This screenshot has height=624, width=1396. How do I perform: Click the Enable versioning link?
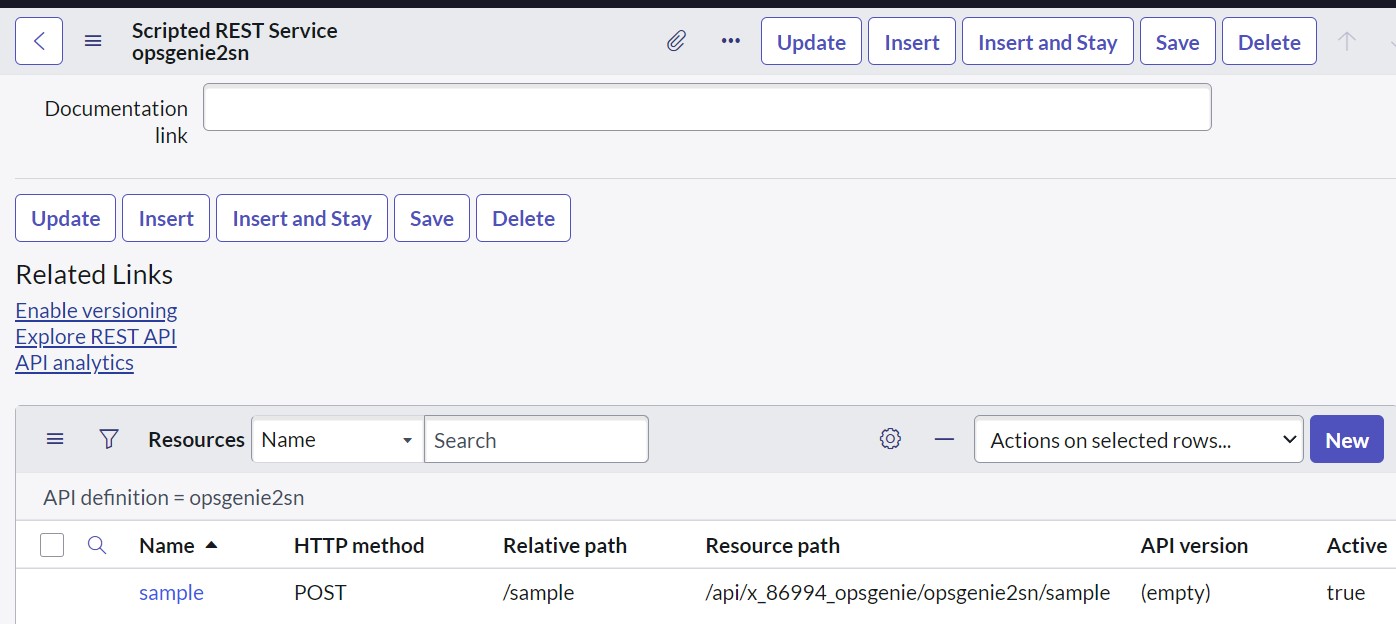[x=96, y=310]
